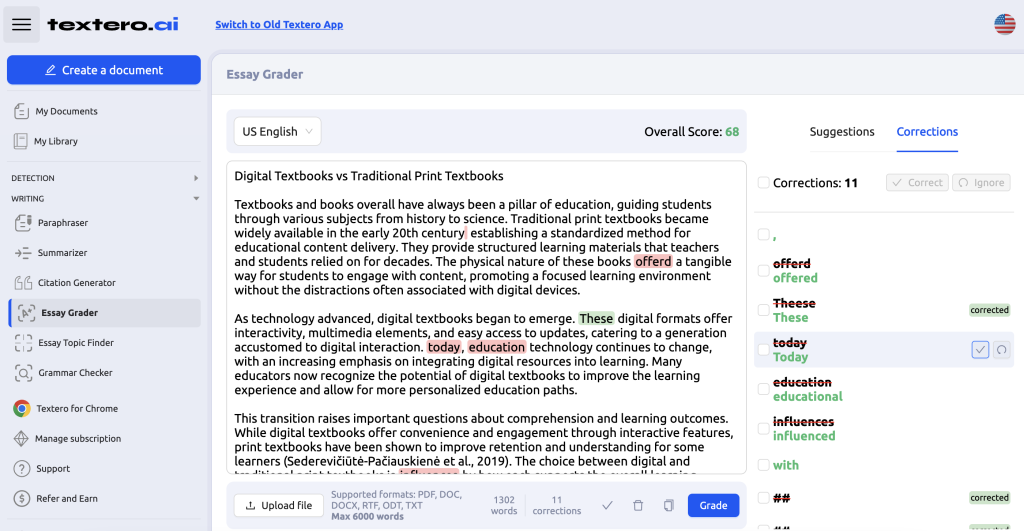Click the Support question mark icon
This screenshot has width=1024, height=531.
(x=22, y=468)
